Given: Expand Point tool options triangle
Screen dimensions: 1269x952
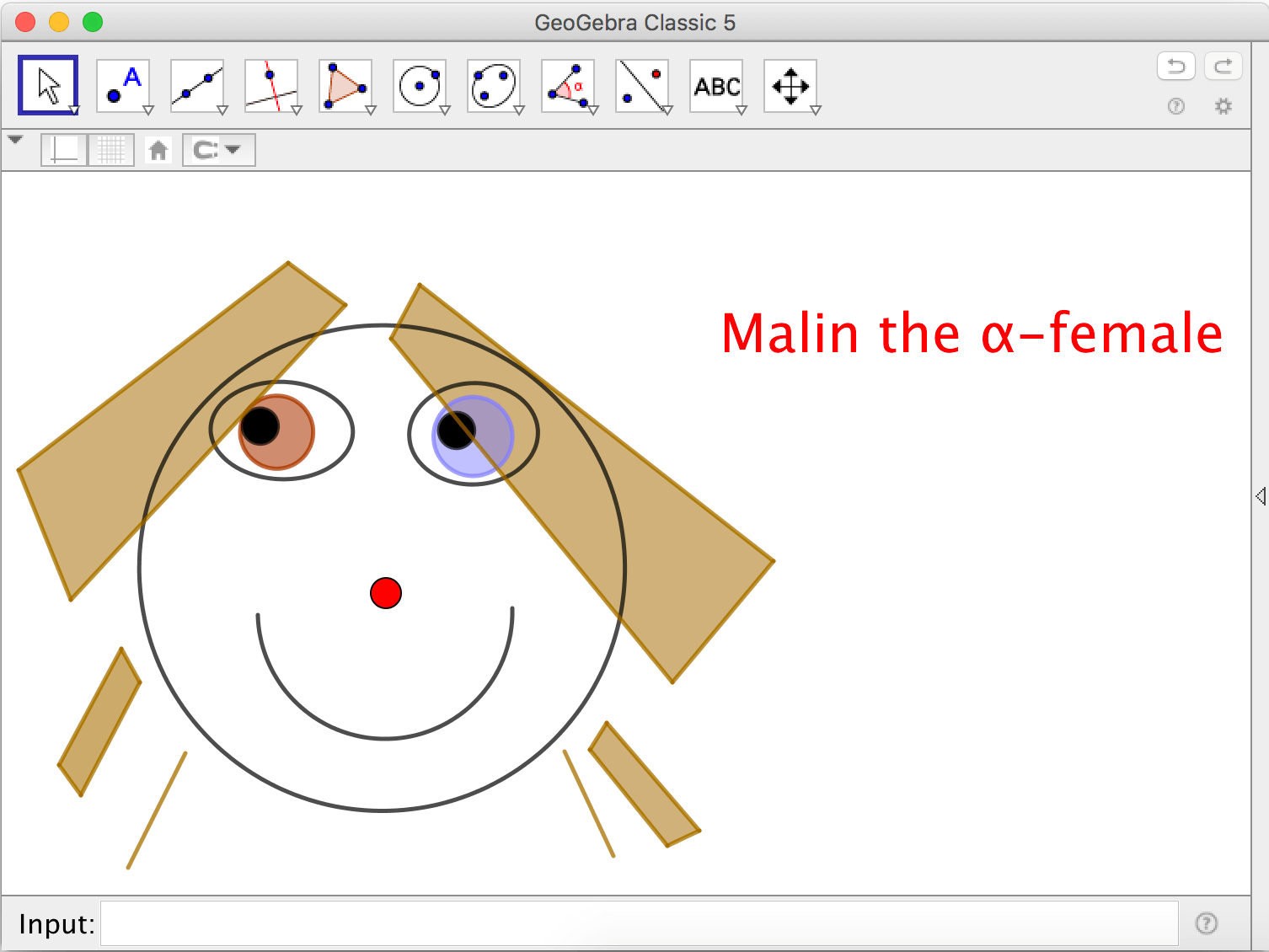Looking at the screenshot, I should (148, 110).
